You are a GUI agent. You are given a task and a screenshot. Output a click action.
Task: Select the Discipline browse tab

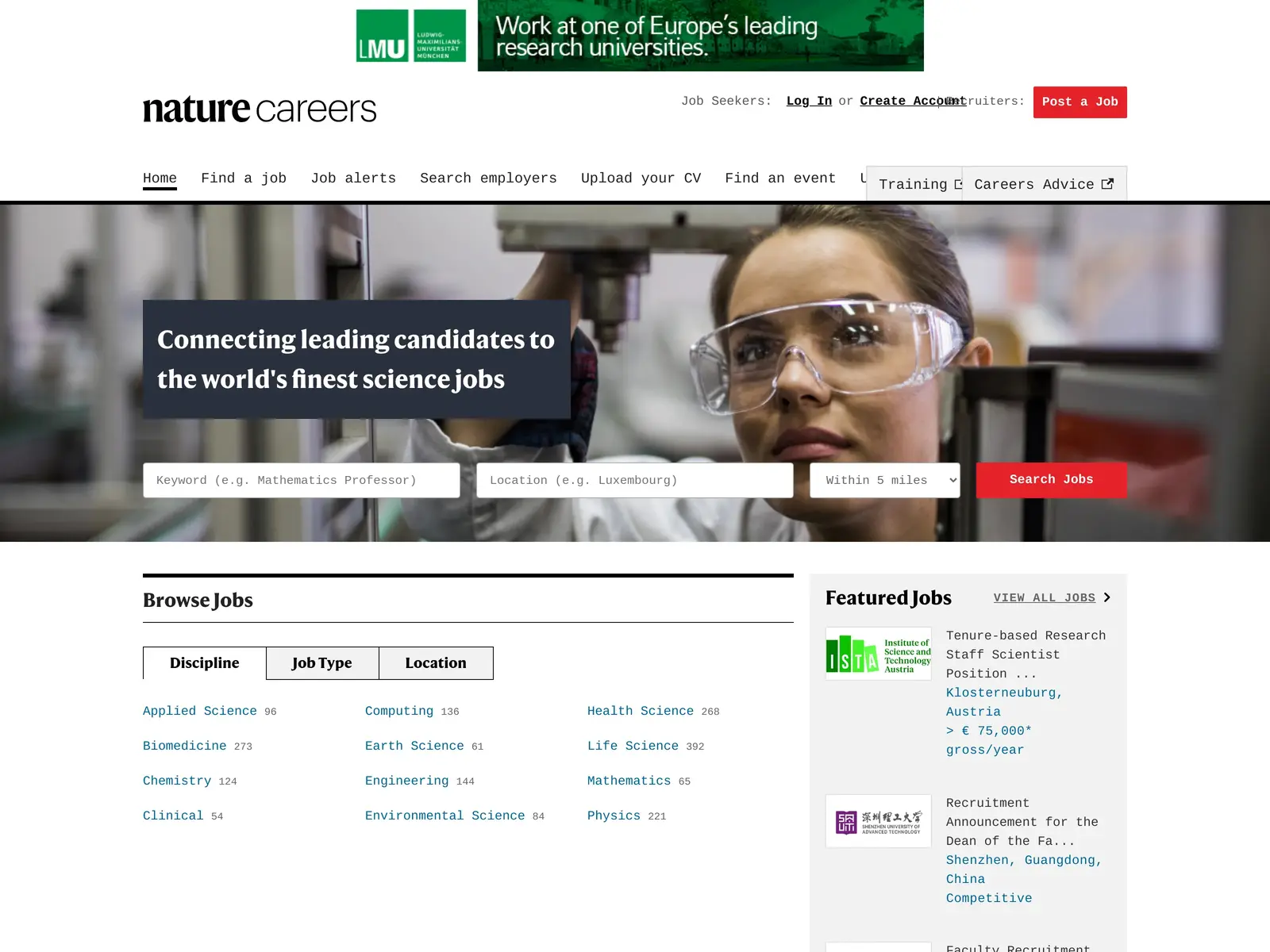[x=205, y=663]
